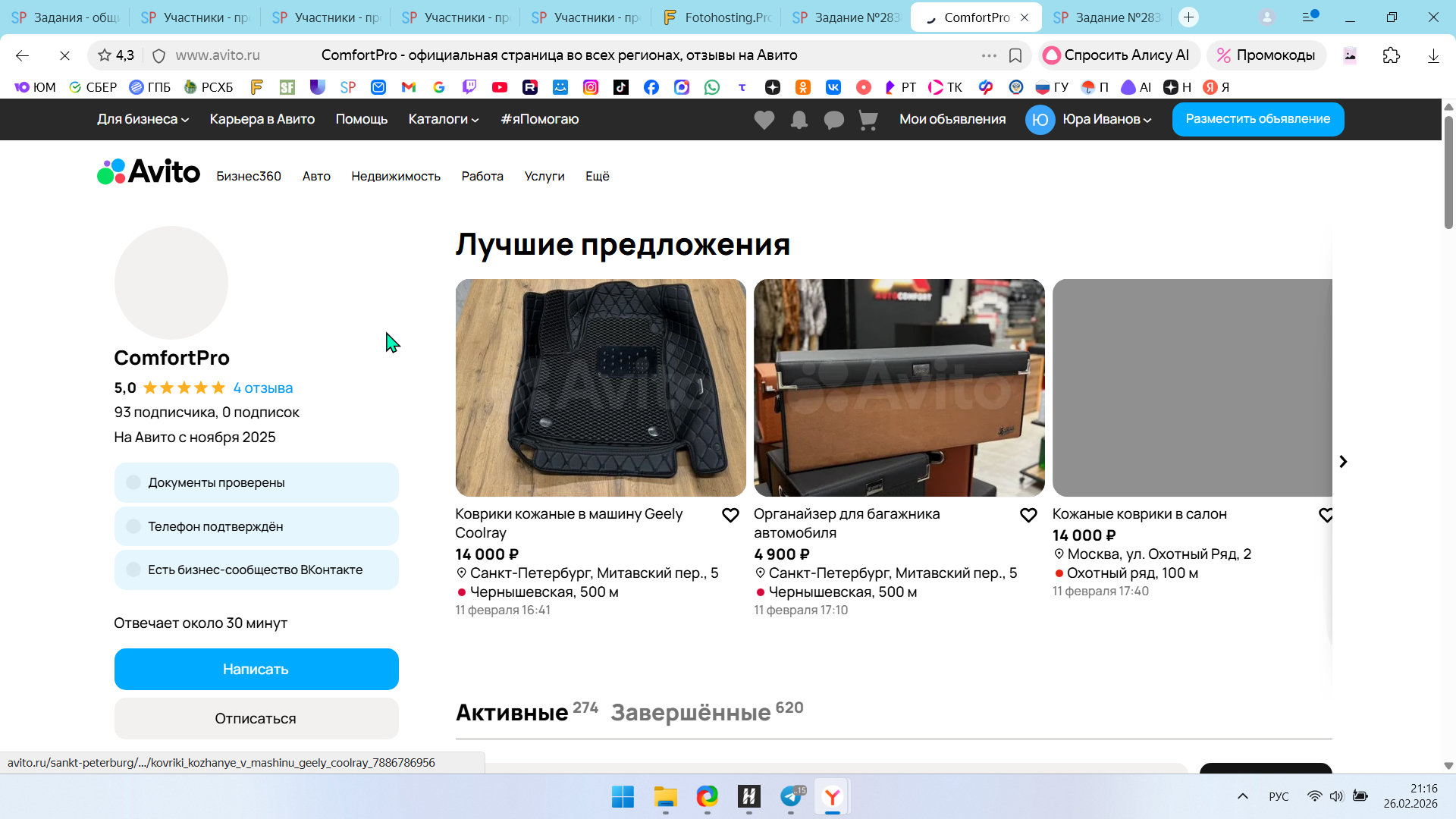Expand the Каталоги dropdown menu

[x=444, y=119]
